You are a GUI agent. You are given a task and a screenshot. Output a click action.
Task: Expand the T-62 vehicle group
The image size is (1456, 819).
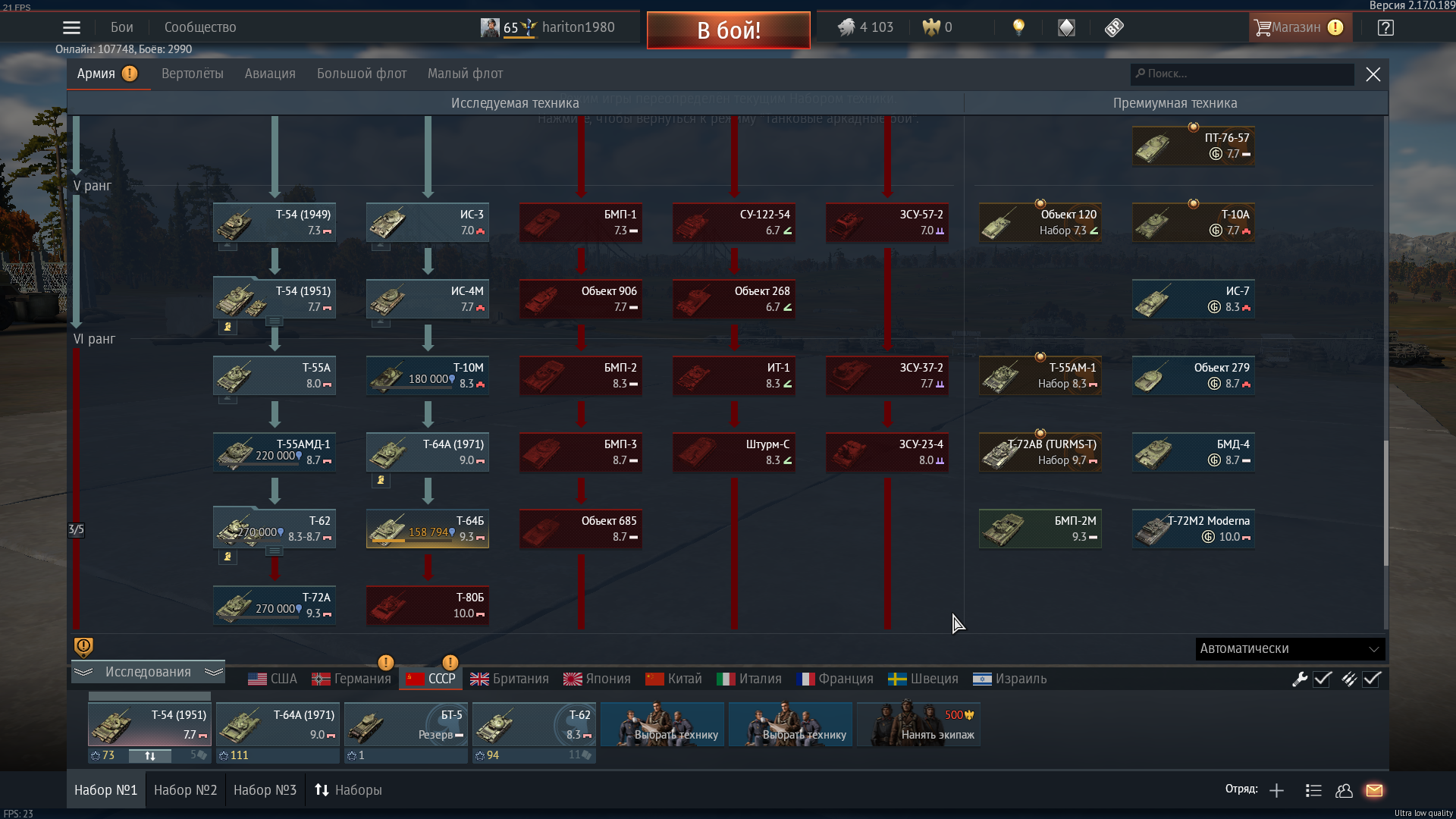(x=275, y=551)
